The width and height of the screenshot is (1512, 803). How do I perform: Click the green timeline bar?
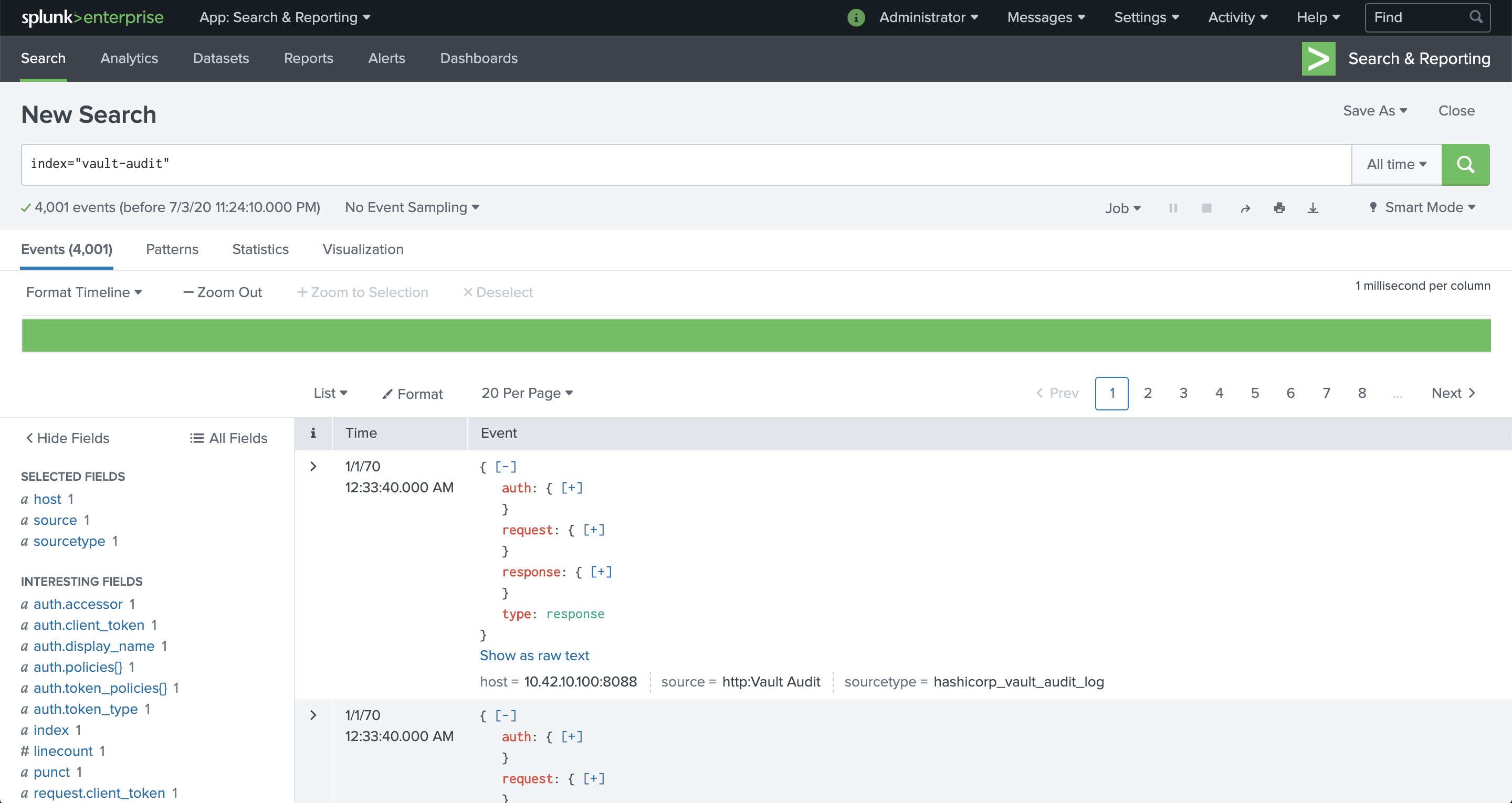(756, 334)
